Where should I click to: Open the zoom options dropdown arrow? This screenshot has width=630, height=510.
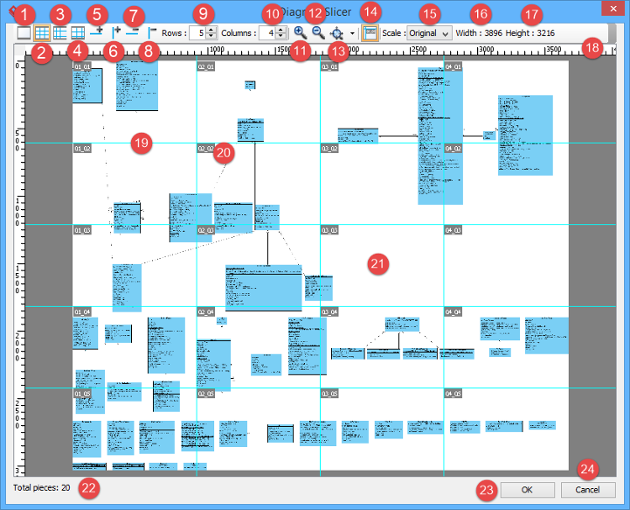(352, 33)
